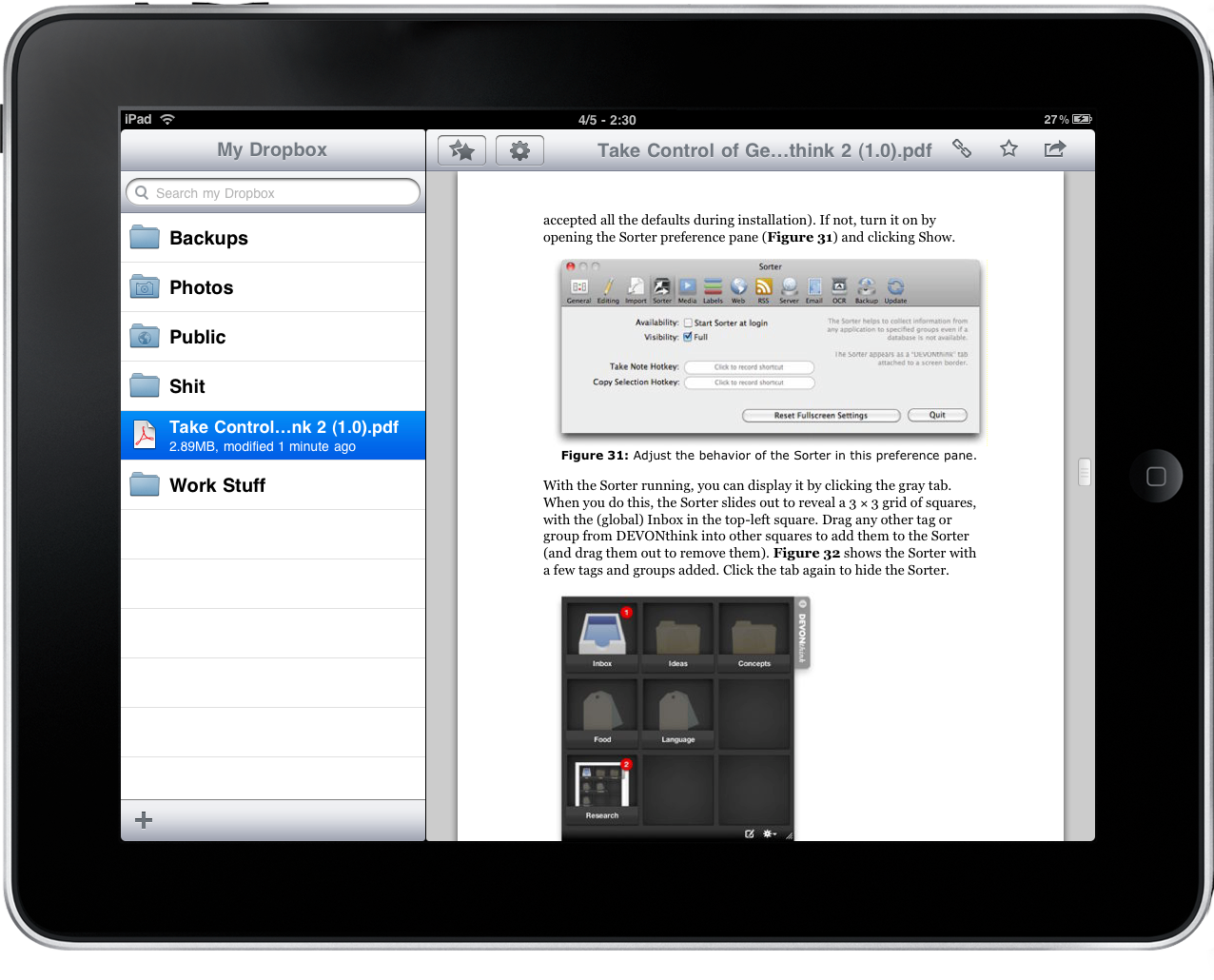Viewport: 1214px width, 980px height.
Task: Tap the Wi-Fi status icon
Action: coord(167,119)
